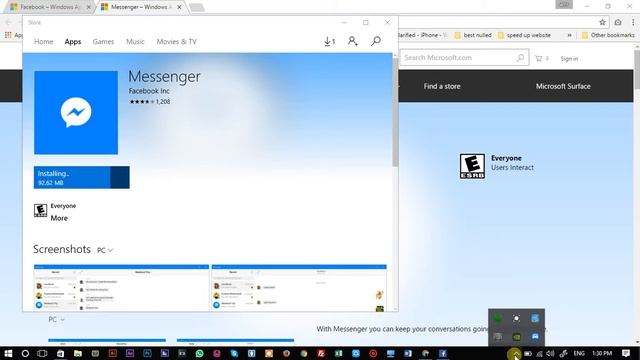Screen dimensions: 640x360
Task: Switch to the Music tab in Store
Action: point(135,42)
